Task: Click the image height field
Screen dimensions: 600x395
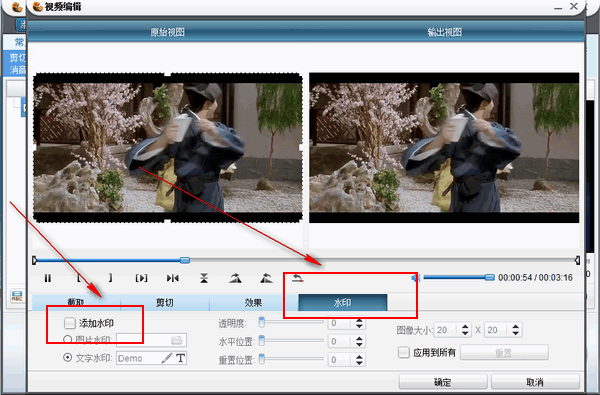Action: click(x=497, y=330)
